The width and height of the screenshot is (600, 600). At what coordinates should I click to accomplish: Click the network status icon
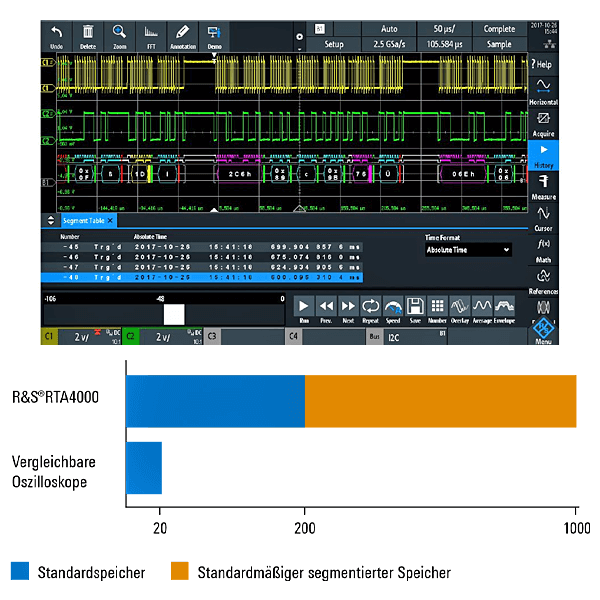(549, 44)
